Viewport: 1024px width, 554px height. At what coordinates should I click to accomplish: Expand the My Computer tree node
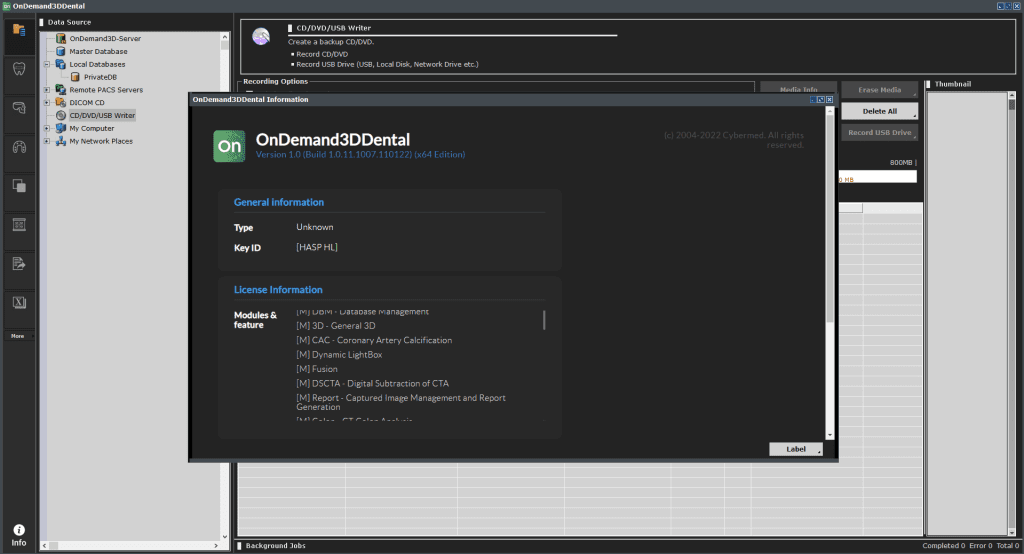(46, 128)
